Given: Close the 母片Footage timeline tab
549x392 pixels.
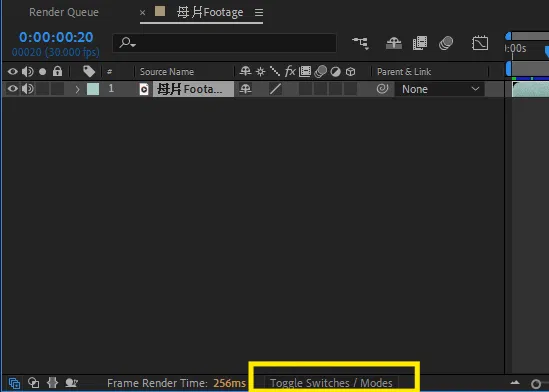Looking at the screenshot, I should pyautogui.click(x=143, y=13).
